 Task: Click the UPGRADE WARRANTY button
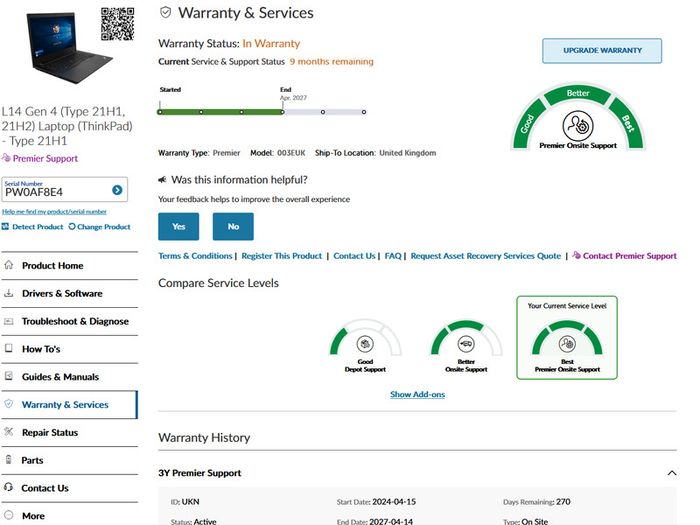(x=602, y=50)
